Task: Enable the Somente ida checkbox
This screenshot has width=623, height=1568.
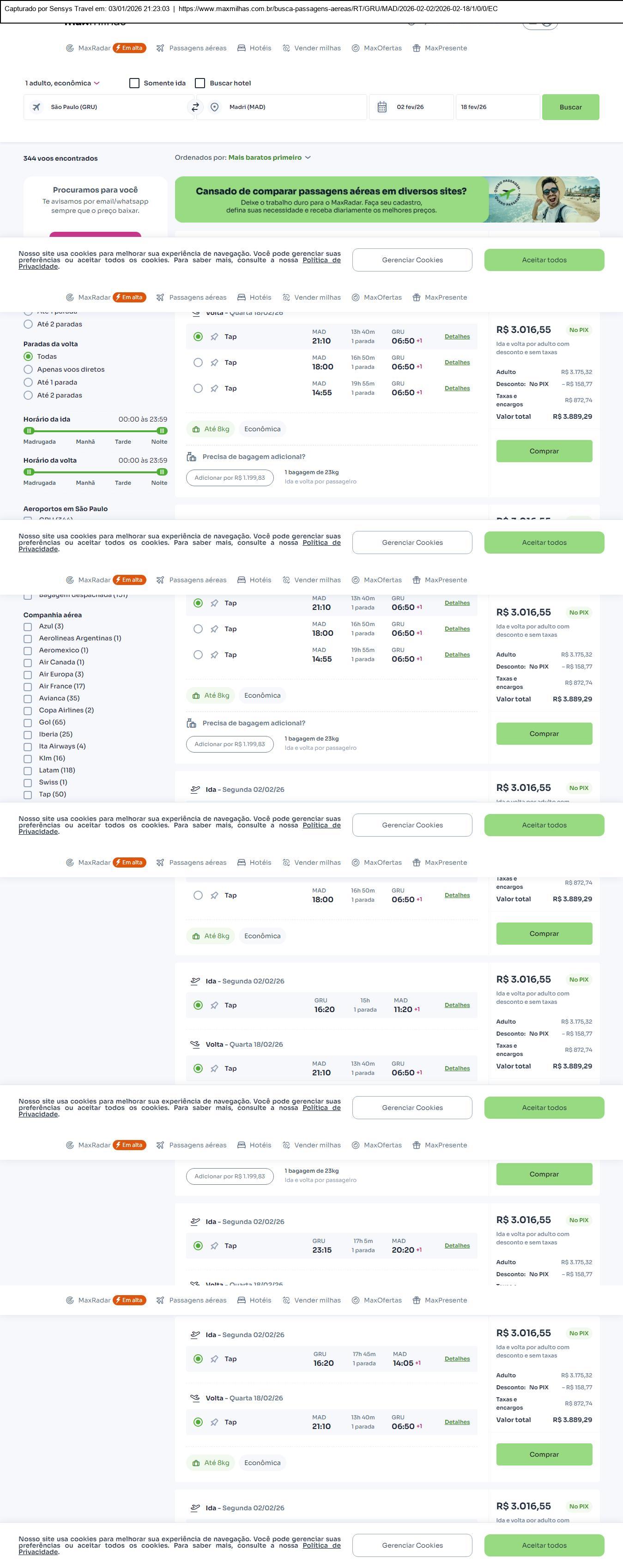Action: click(x=134, y=84)
